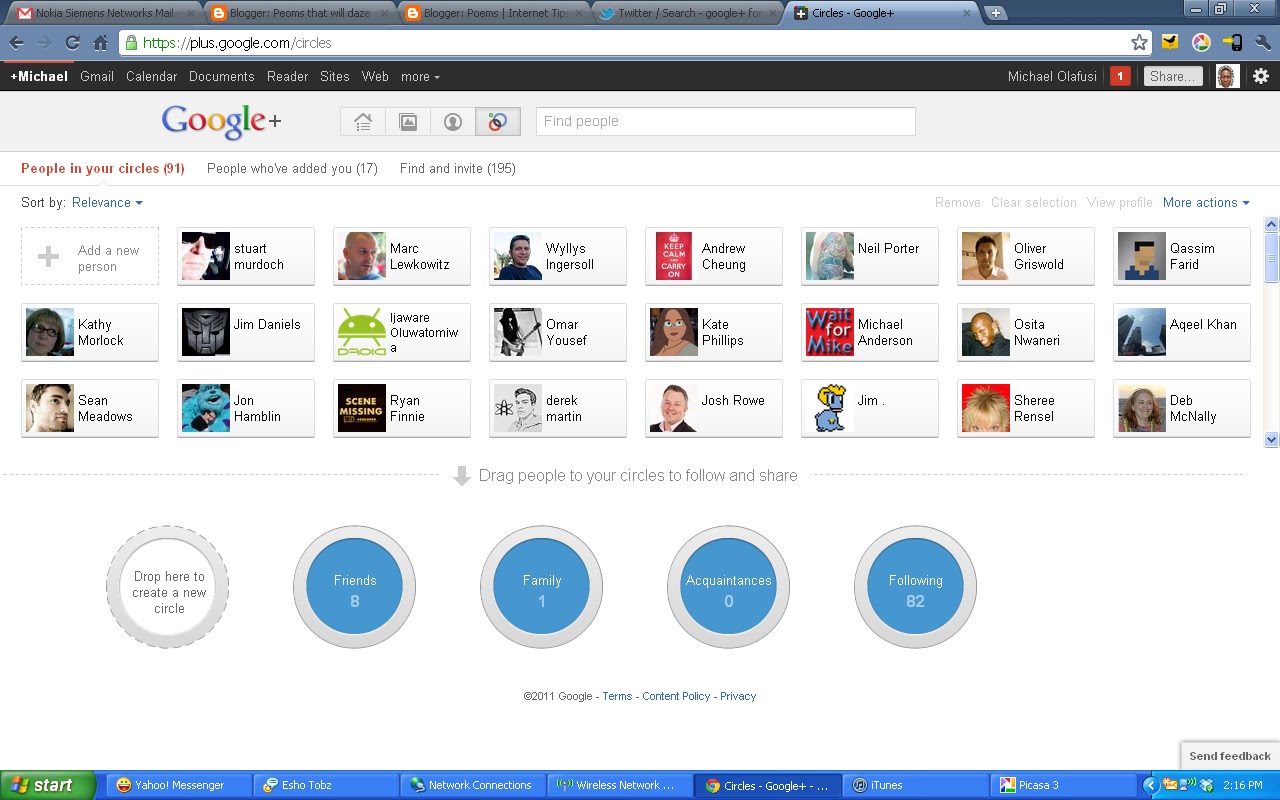Open iTunes from the taskbar

tap(914, 785)
